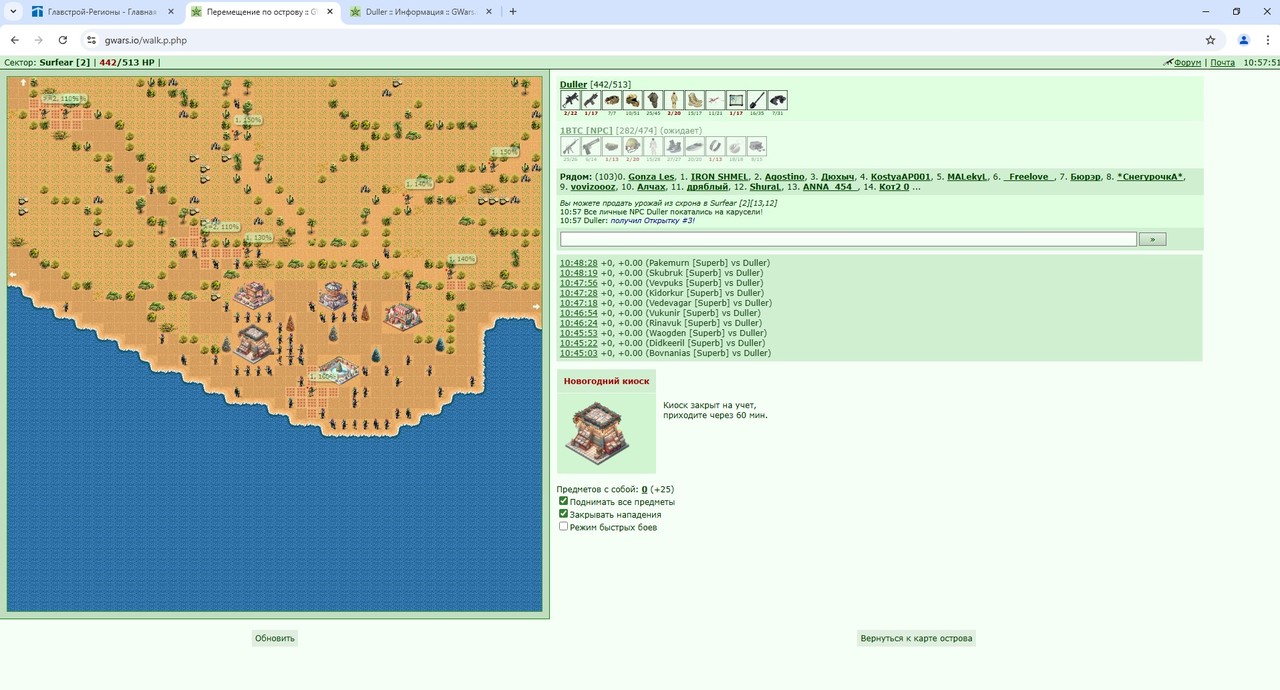This screenshot has width=1280, height=690.
Task: Uncheck 'Закрывать нападения' checkbox
Action: [x=563, y=514]
